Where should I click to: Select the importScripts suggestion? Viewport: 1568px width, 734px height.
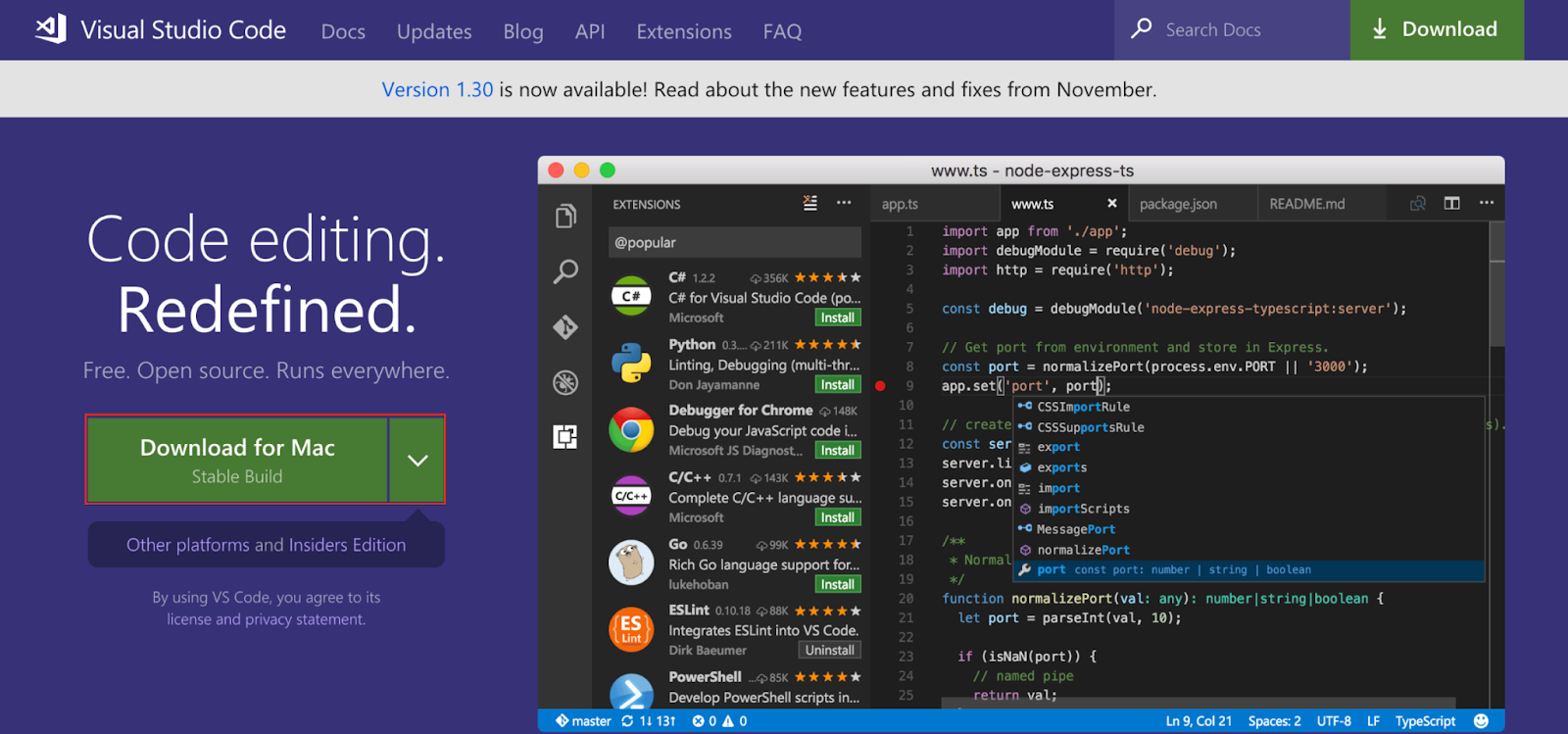1249,509
